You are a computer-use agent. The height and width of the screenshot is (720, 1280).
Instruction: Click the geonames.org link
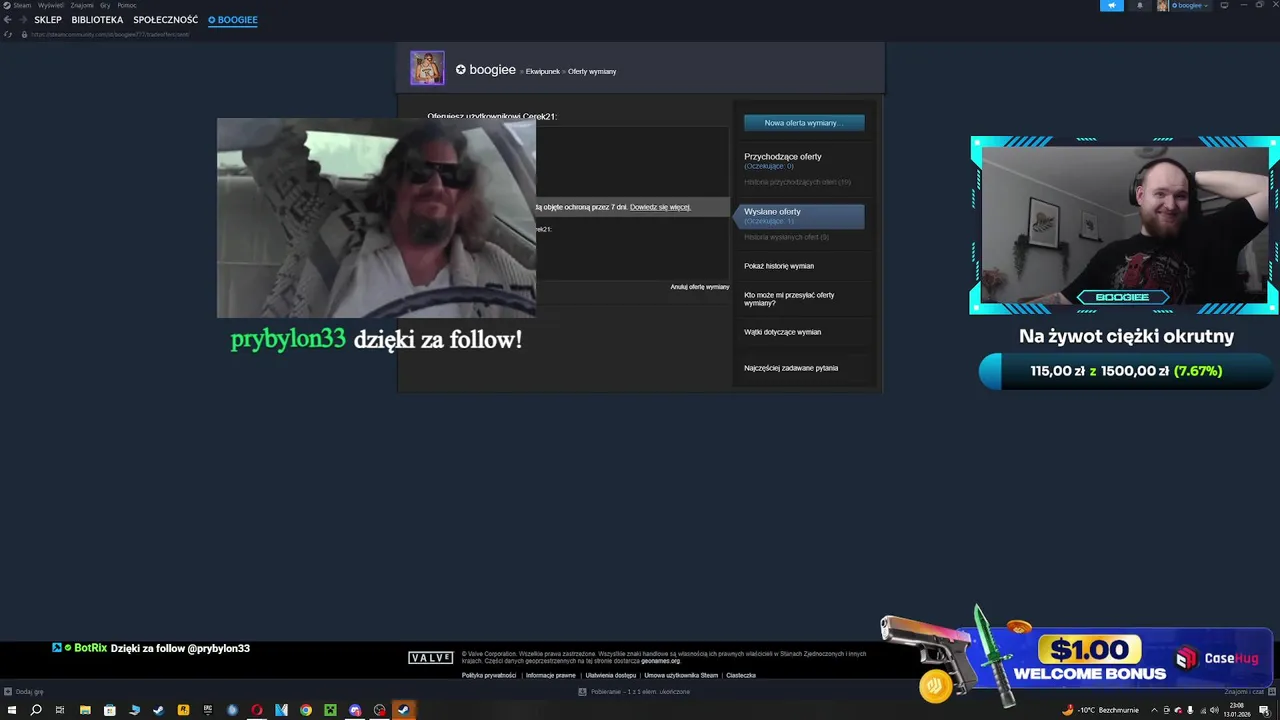tap(661, 661)
